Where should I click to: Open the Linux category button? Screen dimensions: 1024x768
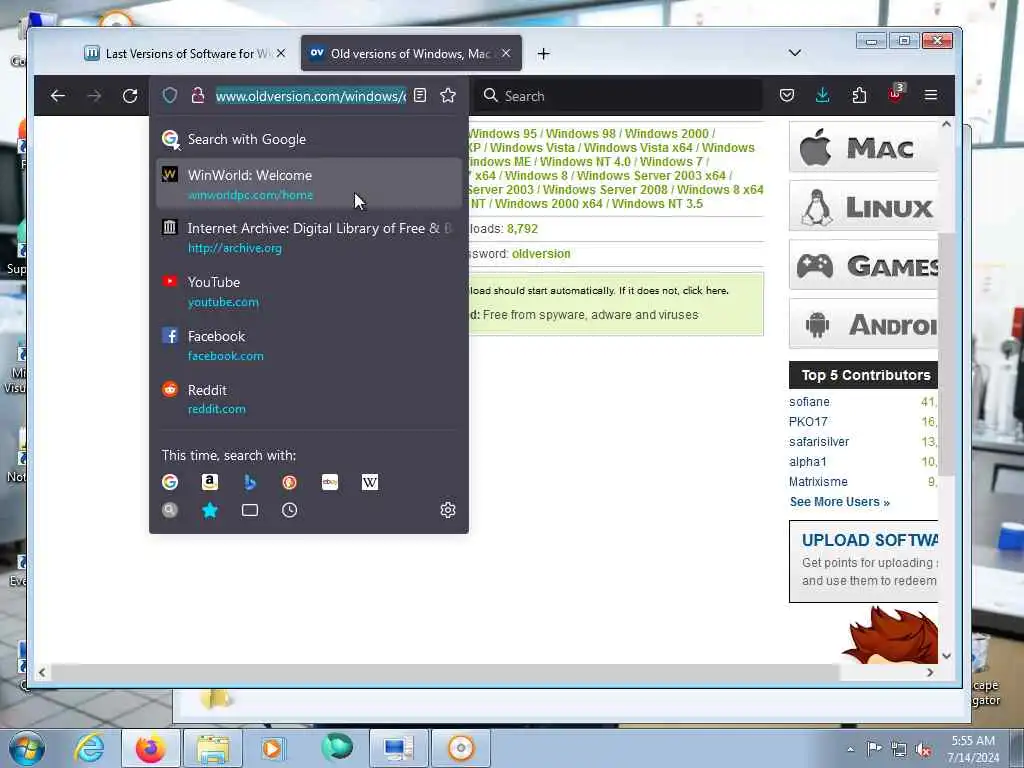(x=863, y=206)
